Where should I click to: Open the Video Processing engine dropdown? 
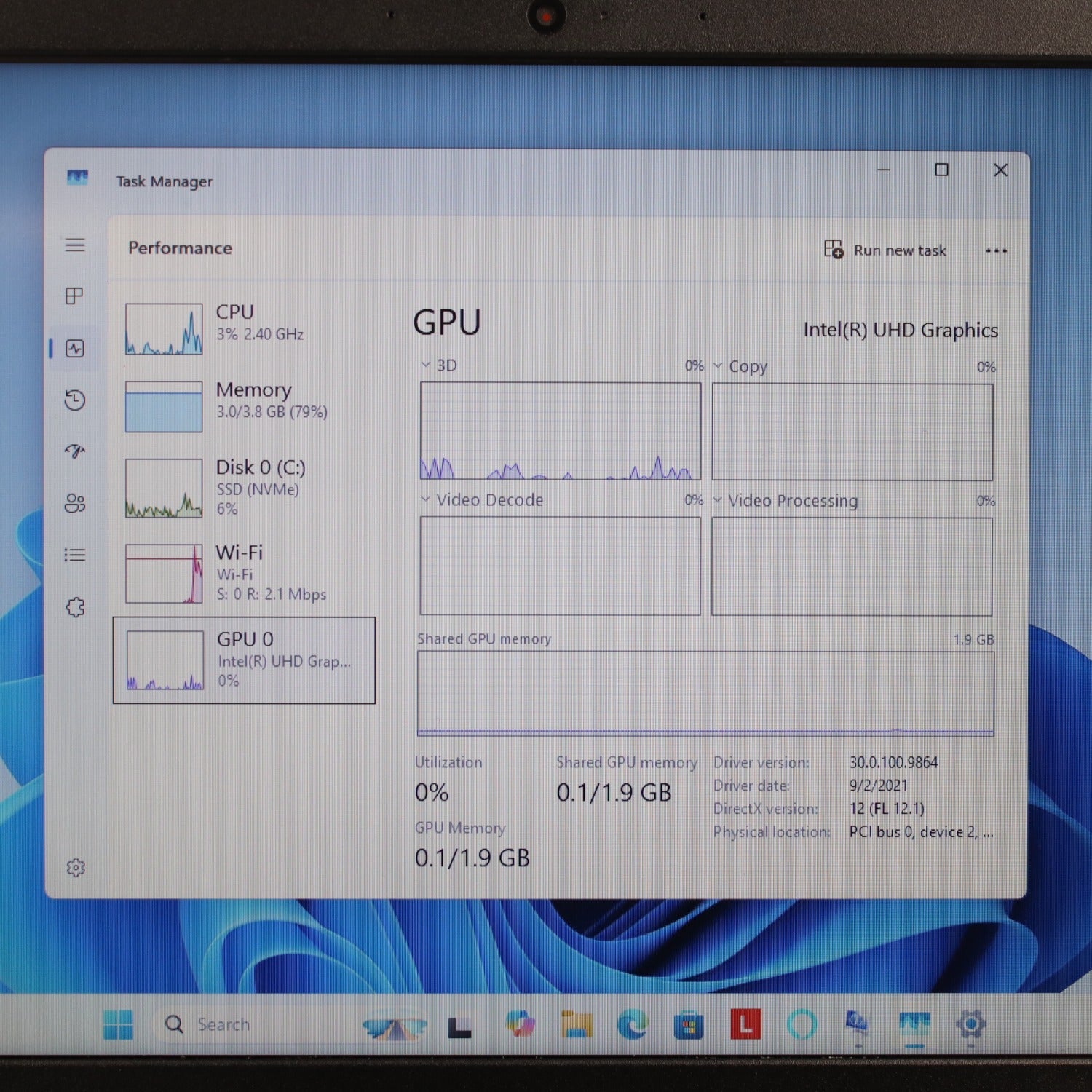click(x=718, y=499)
